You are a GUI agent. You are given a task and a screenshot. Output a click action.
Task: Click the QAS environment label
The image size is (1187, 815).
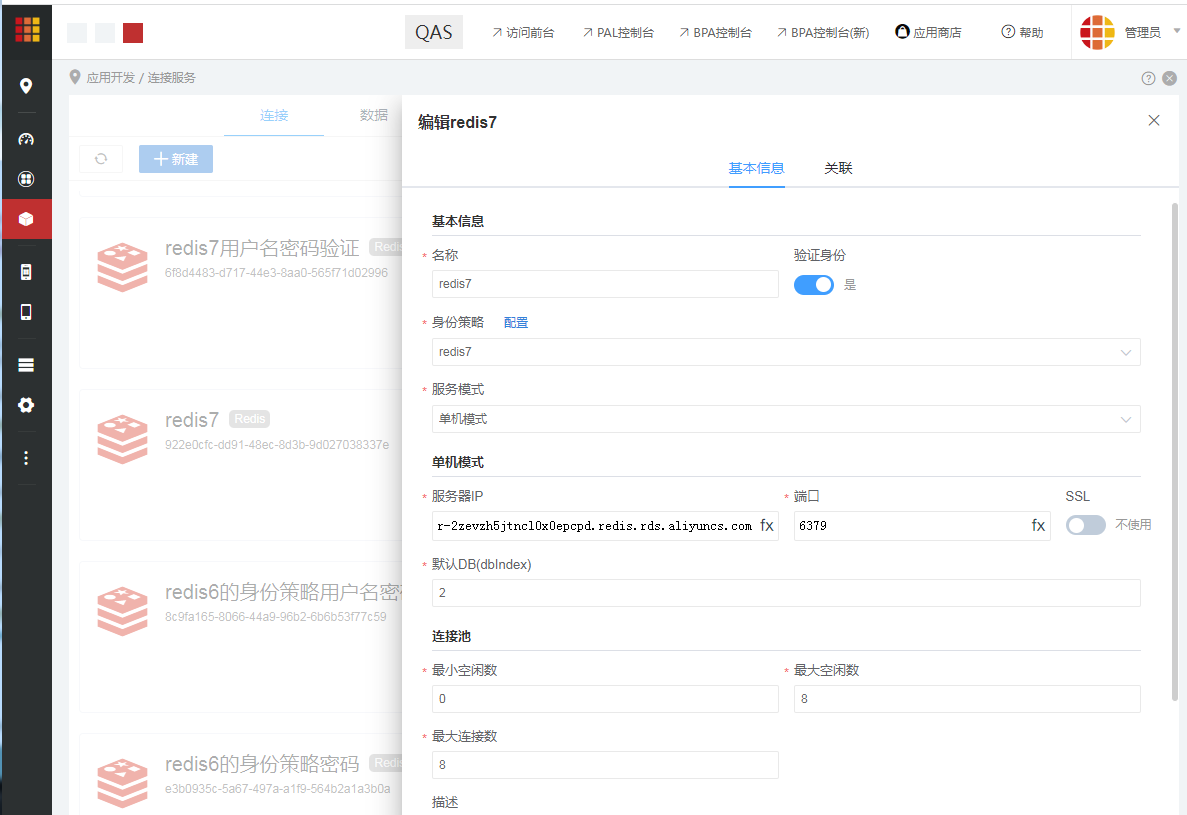[434, 32]
